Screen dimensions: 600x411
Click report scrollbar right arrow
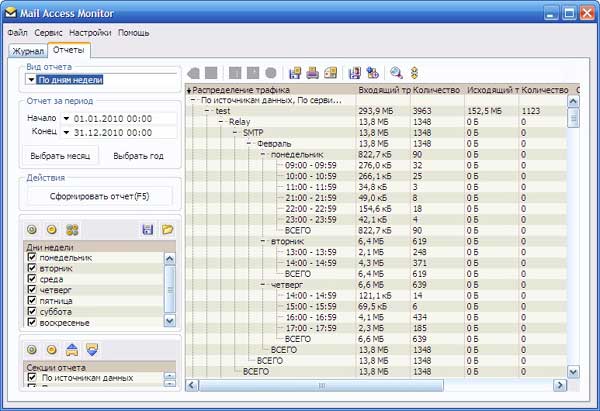click(x=560, y=385)
